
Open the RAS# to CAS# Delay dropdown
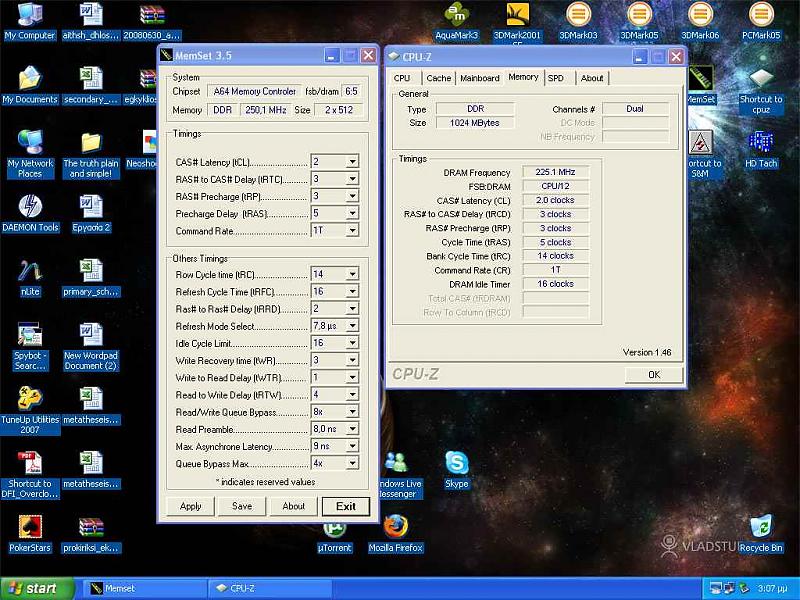pyautogui.click(x=352, y=179)
